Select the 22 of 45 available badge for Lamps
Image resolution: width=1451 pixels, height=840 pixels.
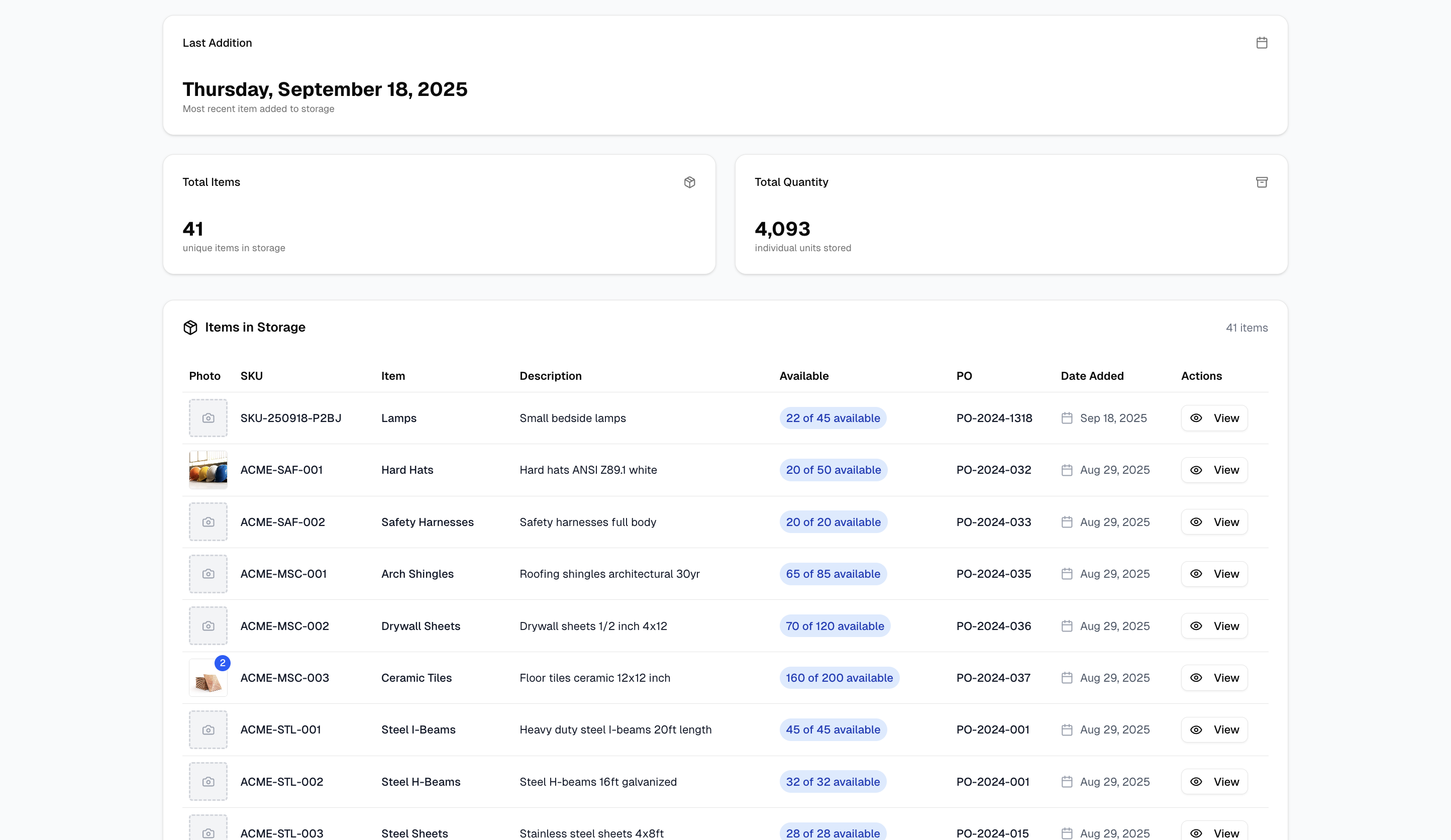(833, 418)
